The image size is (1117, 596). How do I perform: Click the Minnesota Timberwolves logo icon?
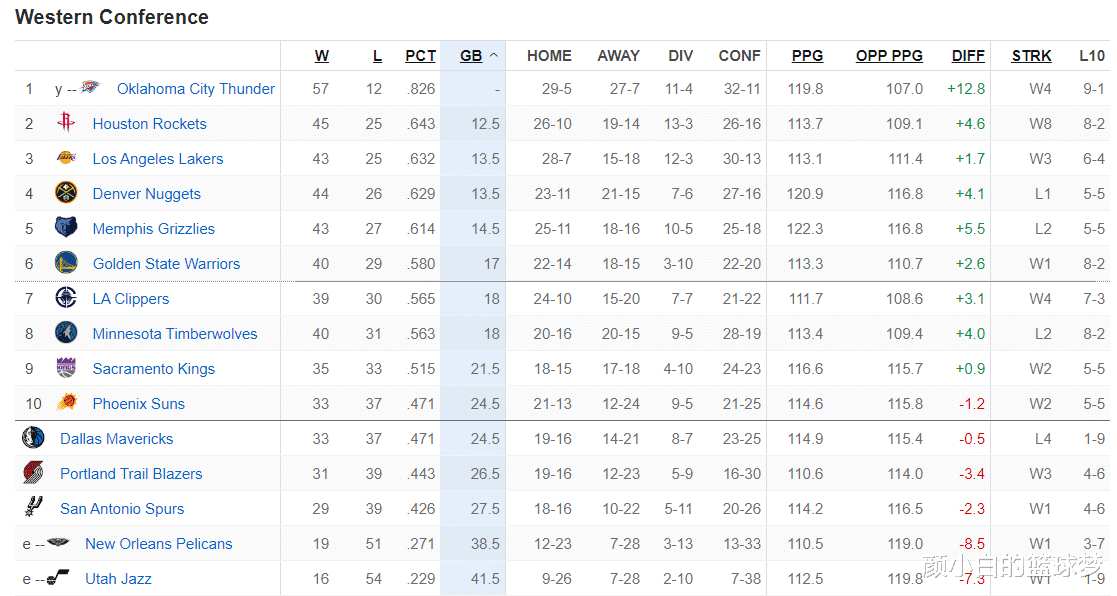tap(66, 333)
